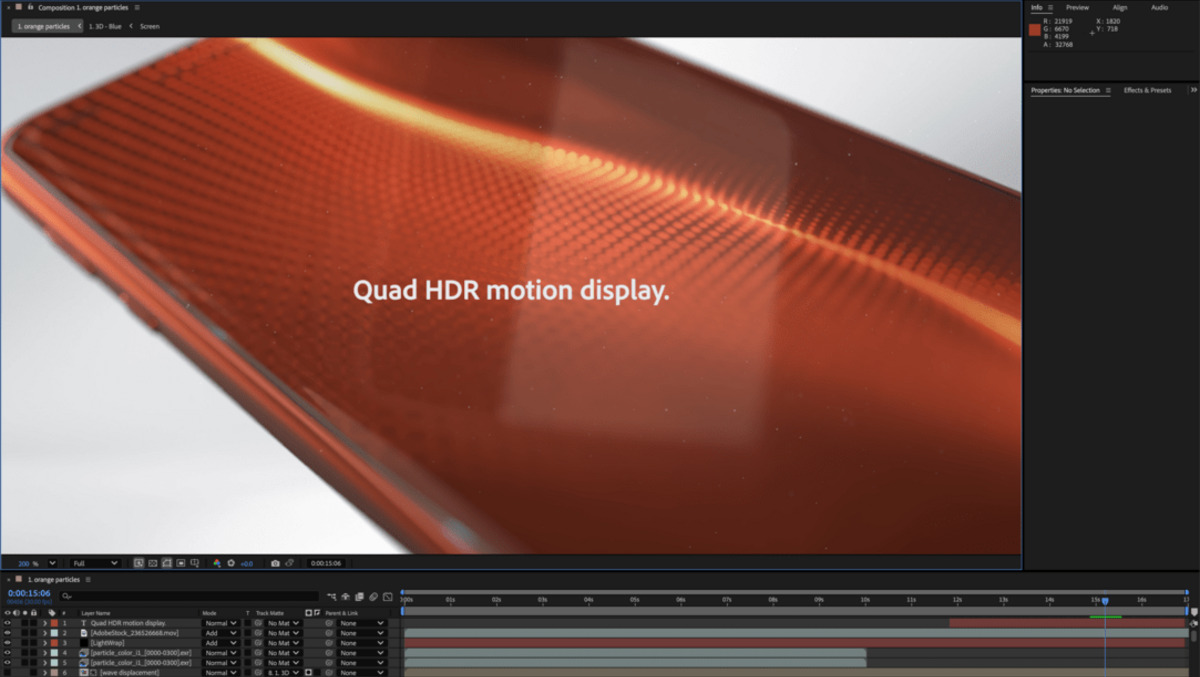Image resolution: width=1200 pixels, height=677 pixels.
Task: Open the timeline panel menu icon
Action: point(88,579)
